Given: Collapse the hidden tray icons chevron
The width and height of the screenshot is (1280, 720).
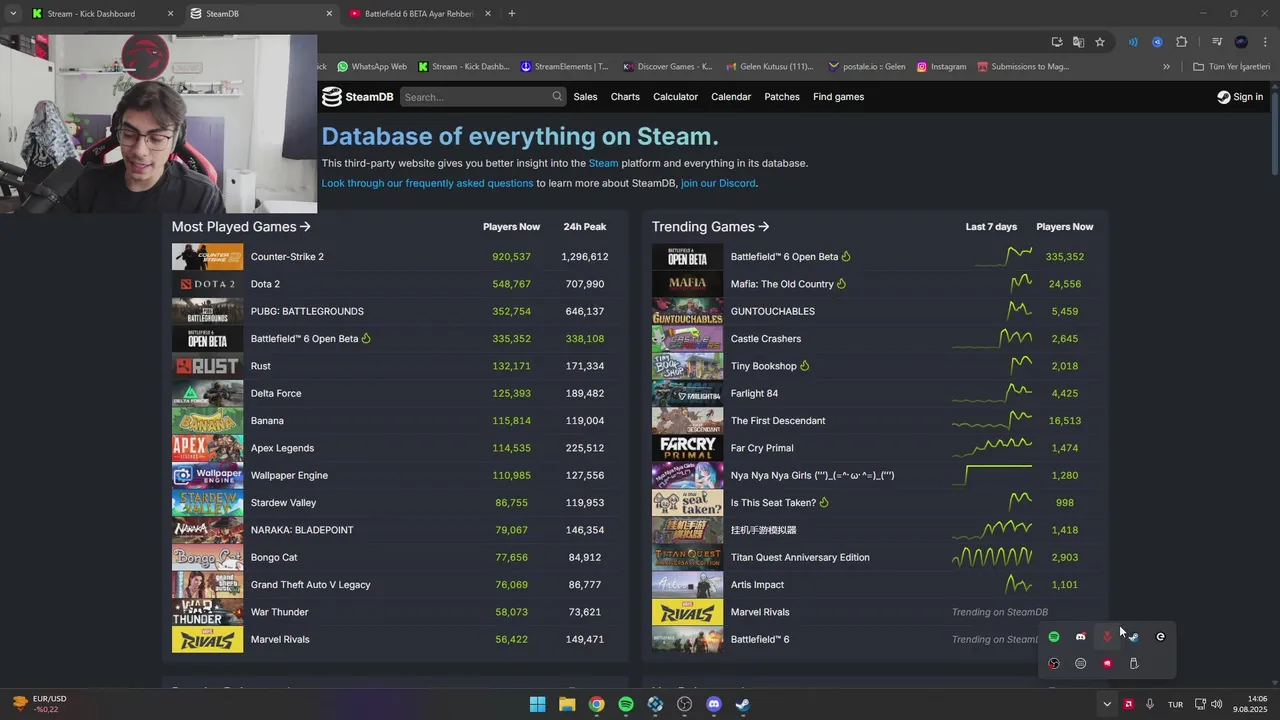Looking at the screenshot, I should 1106,704.
